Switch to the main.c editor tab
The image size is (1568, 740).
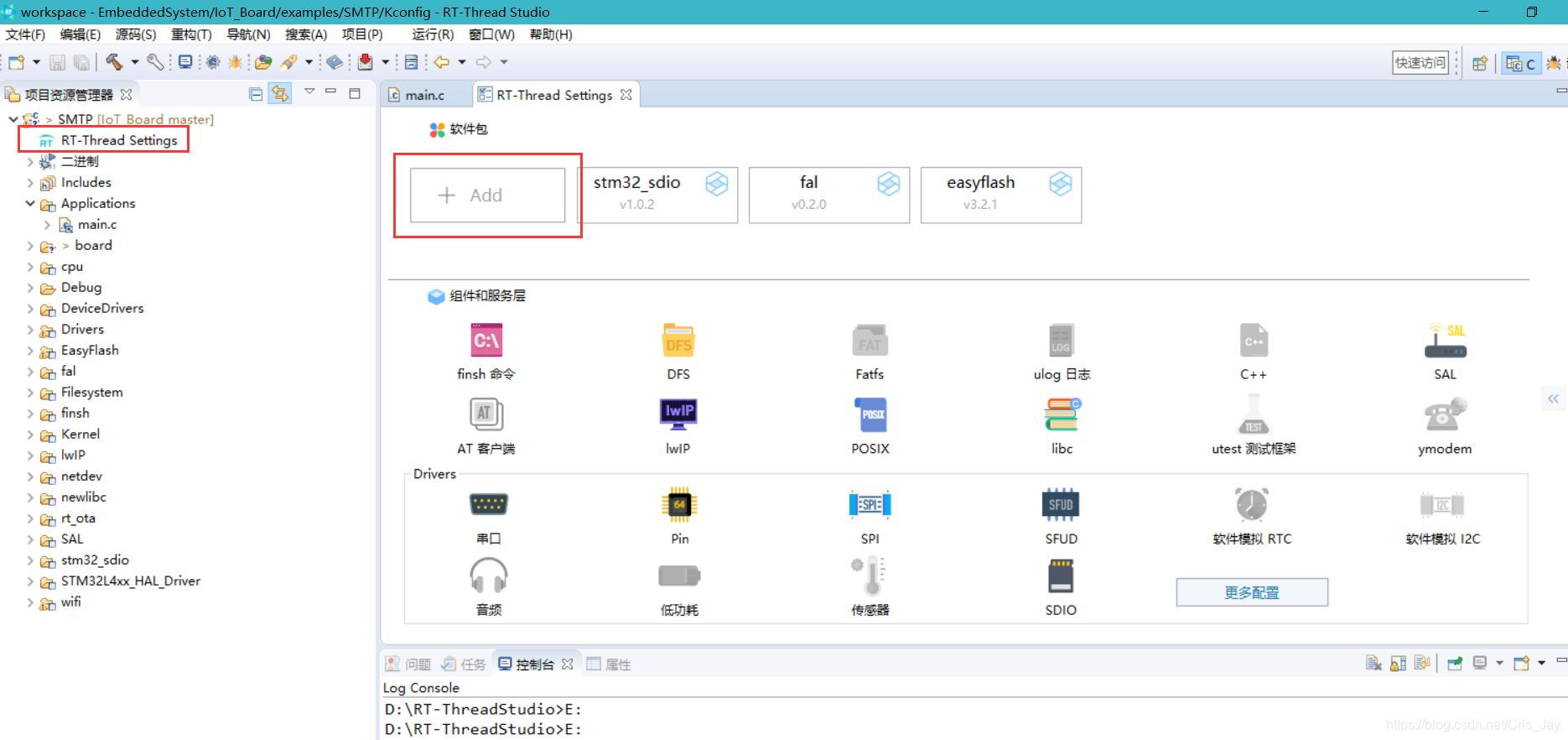coord(425,95)
